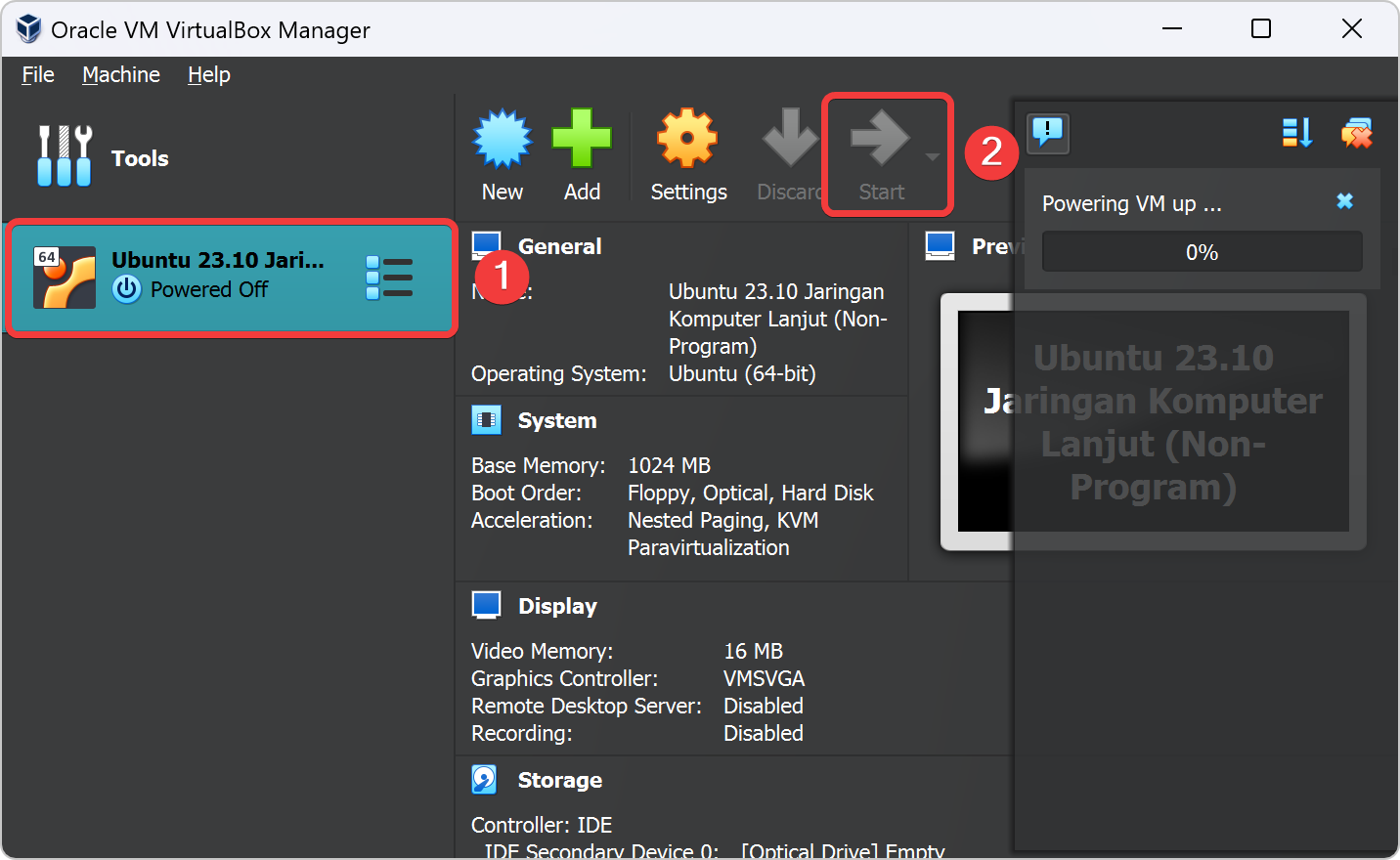Open the General section header
This screenshot has height=860, width=1400.
pyautogui.click(x=559, y=246)
